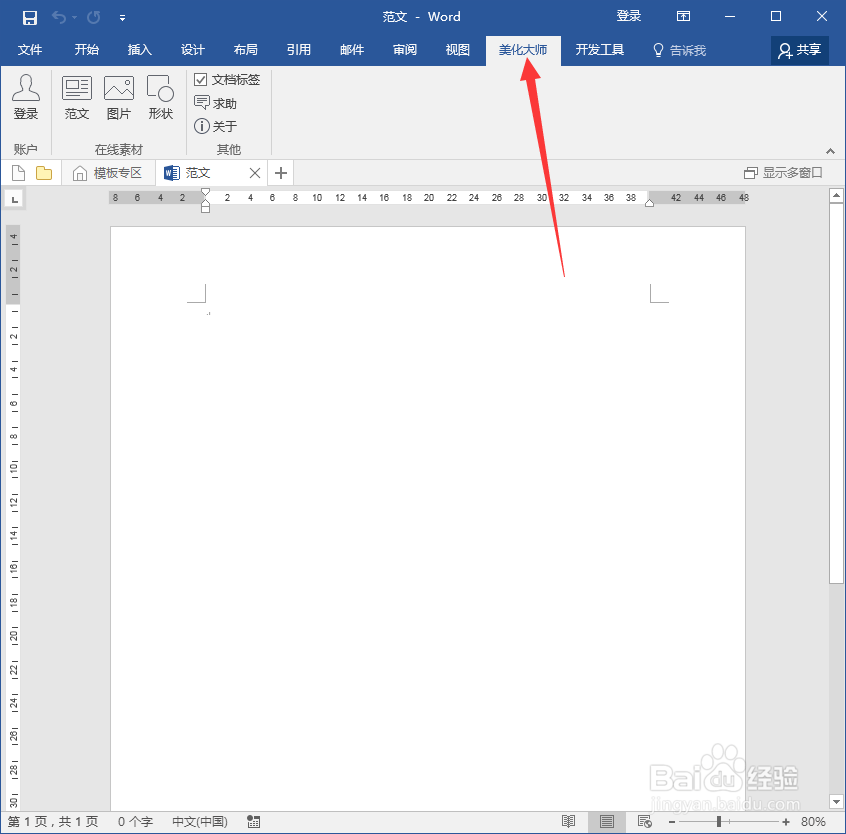The height and width of the screenshot is (834, 846).
Task: Switch to the 引用 tab
Action: pos(298,50)
